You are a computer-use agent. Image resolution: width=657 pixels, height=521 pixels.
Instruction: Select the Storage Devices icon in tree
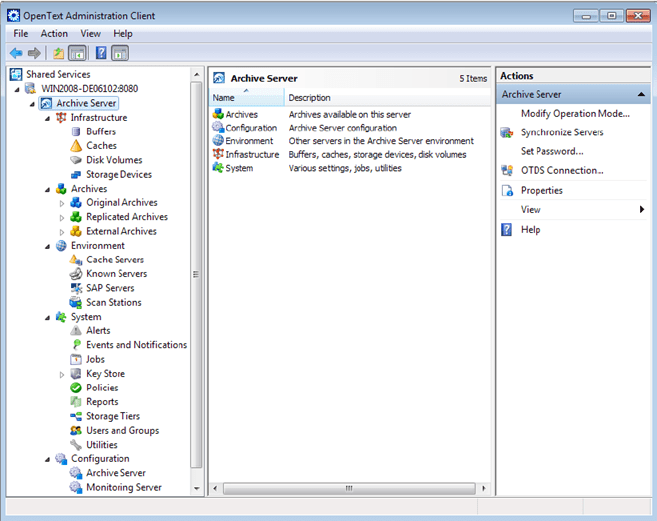coord(76,174)
